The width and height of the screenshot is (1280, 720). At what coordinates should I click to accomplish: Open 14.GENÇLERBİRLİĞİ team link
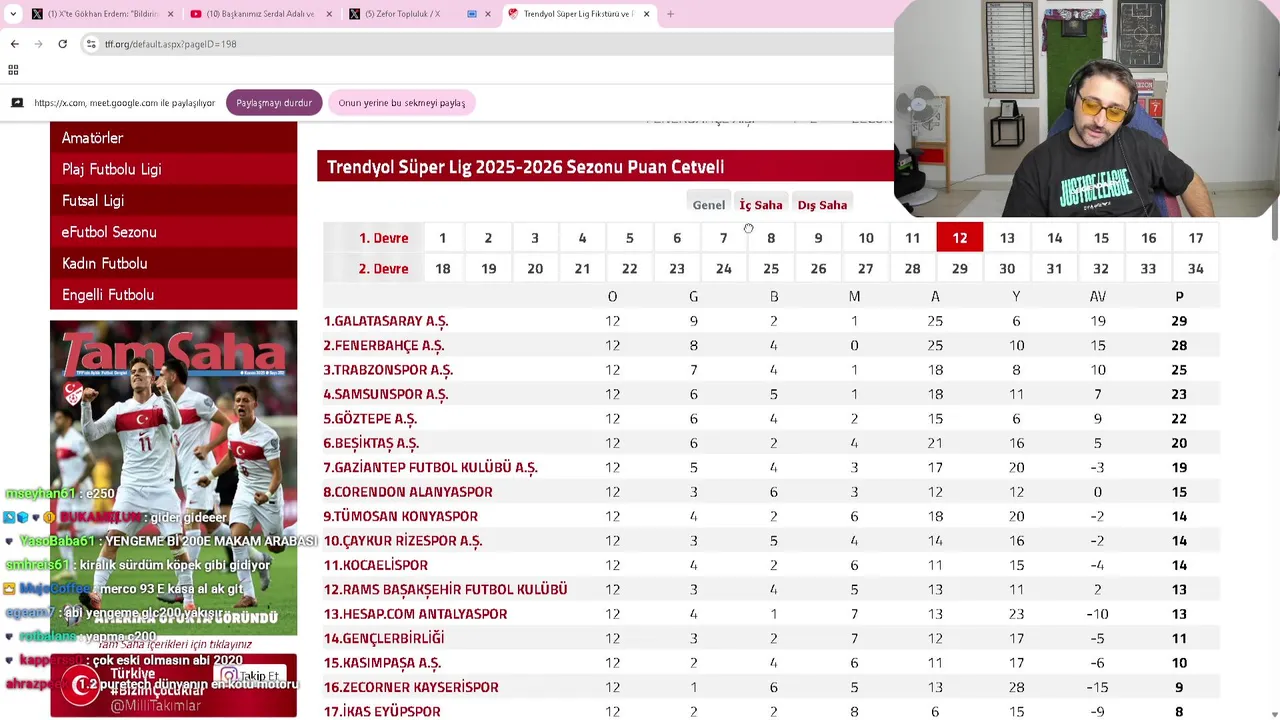pyautogui.click(x=384, y=638)
